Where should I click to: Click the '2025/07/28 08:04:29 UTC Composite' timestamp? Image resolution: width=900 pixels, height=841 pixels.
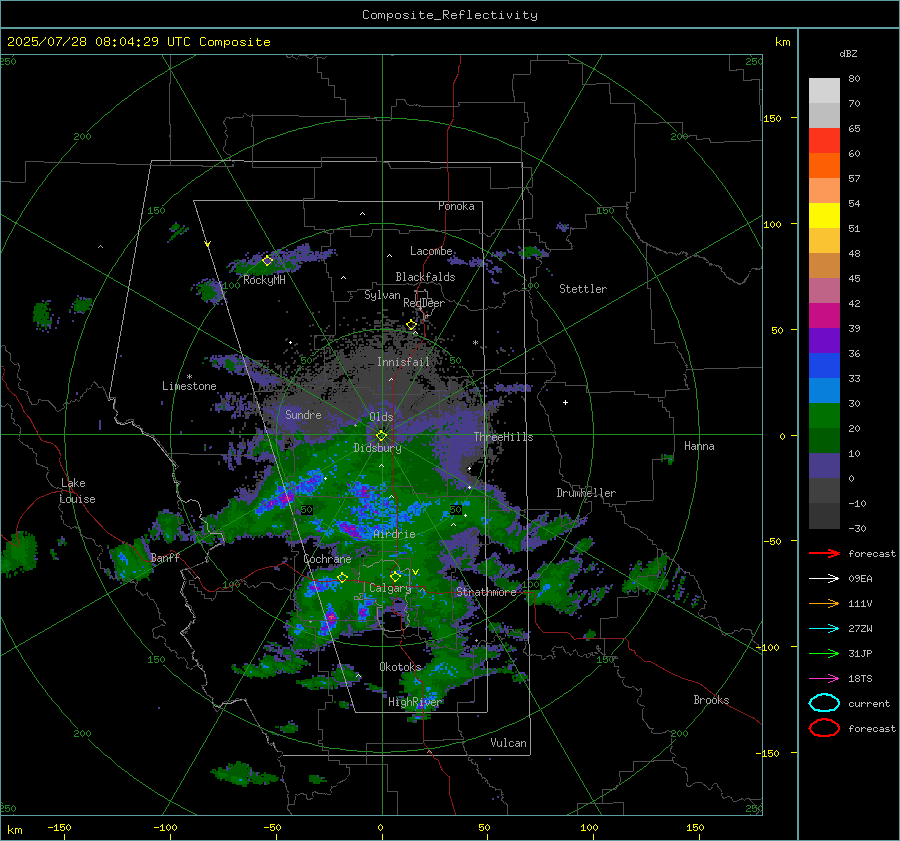coord(138,42)
